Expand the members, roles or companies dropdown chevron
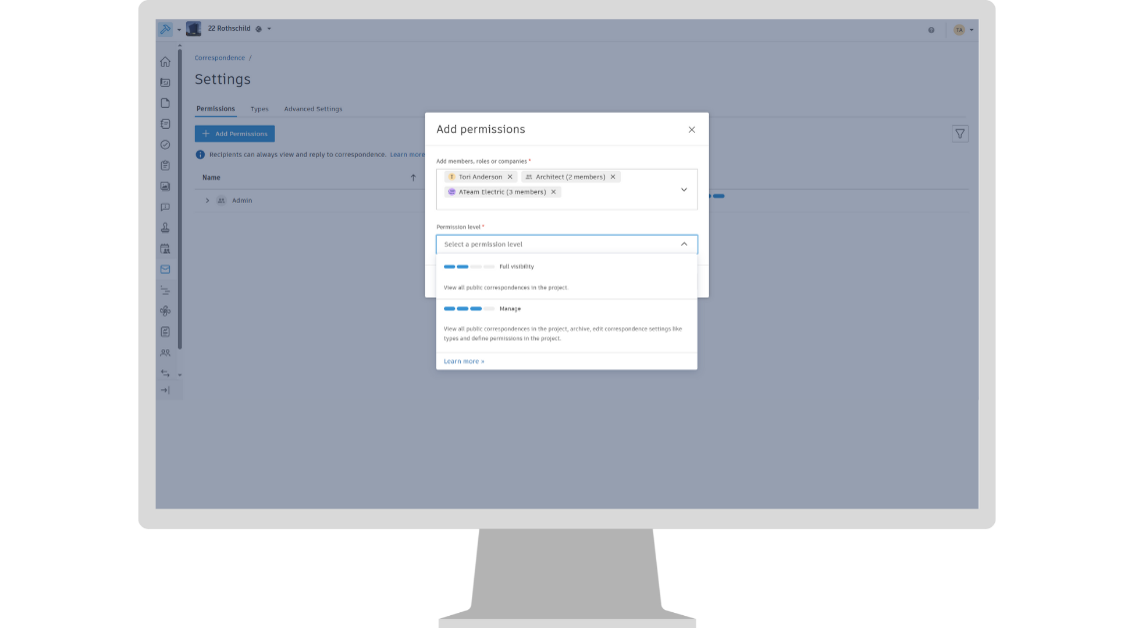The height and width of the screenshot is (632, 1121). [x=683, y=190]
